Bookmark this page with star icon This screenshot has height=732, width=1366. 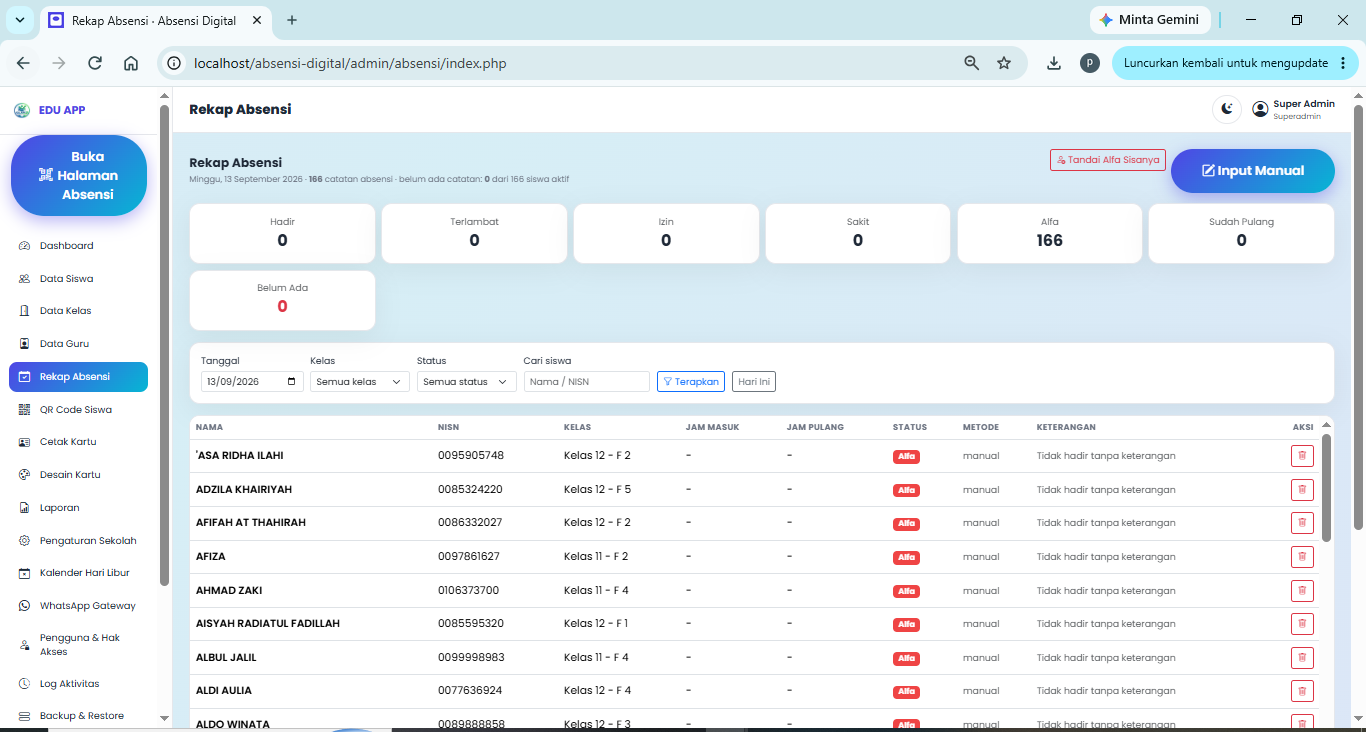pyautogui.click(x=1004, y=63)
